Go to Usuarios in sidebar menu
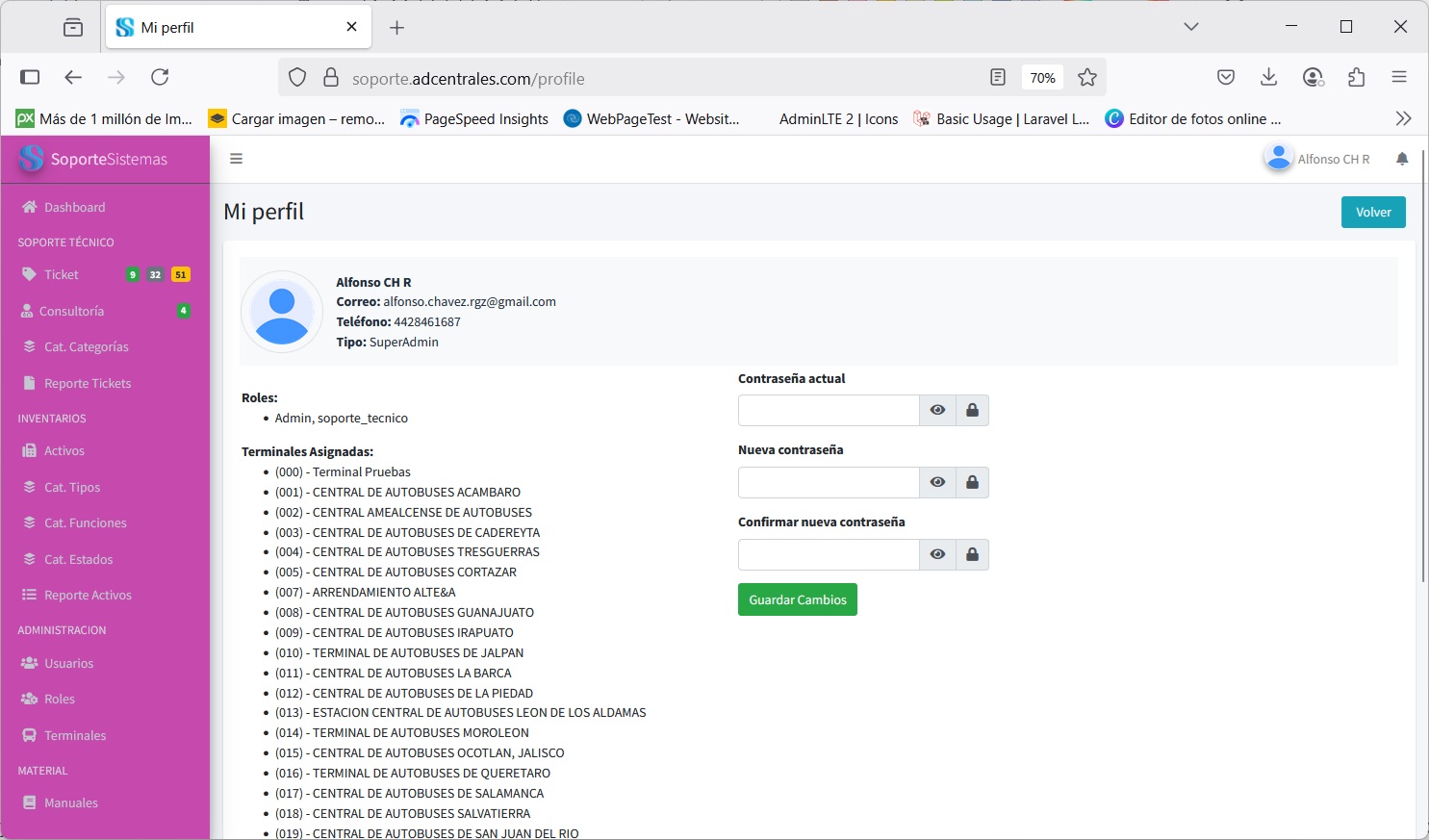This screenshot has height=840, width=1429. [68, 664]
